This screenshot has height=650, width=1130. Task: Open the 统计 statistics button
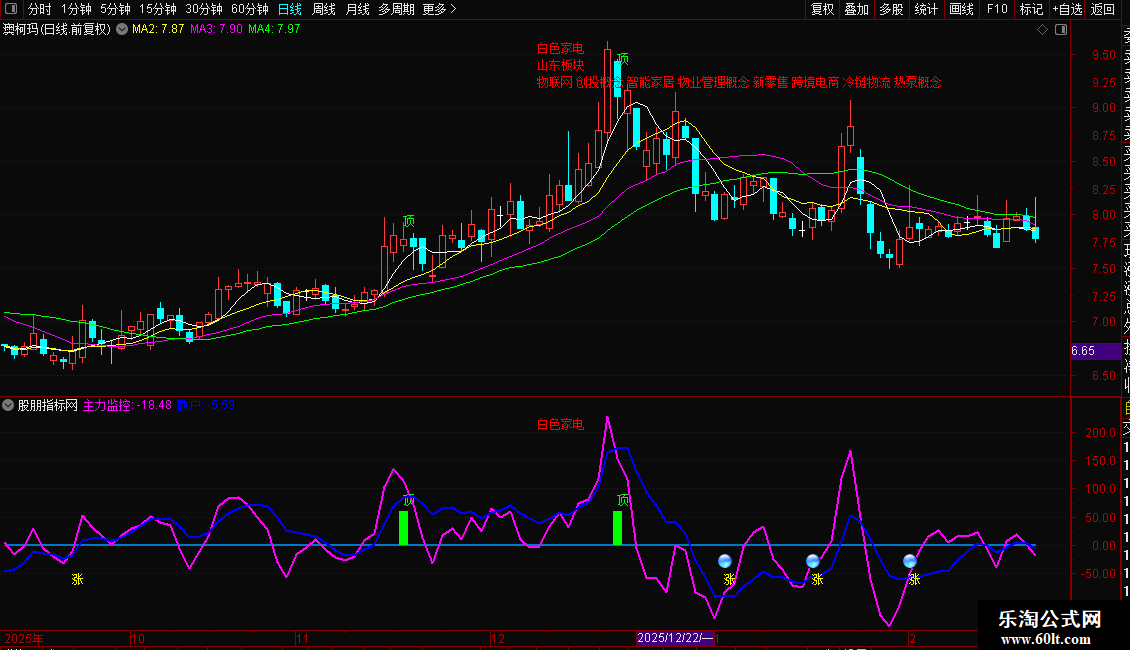pos(926,9)
